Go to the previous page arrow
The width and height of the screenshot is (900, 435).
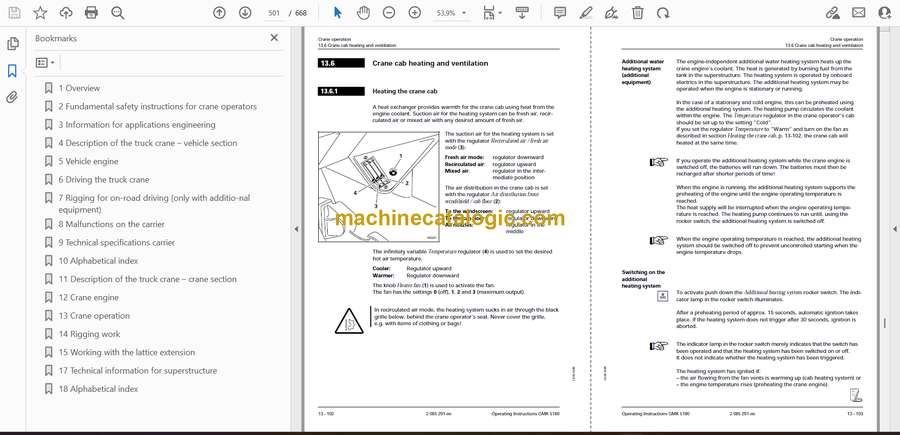[219, 13]
